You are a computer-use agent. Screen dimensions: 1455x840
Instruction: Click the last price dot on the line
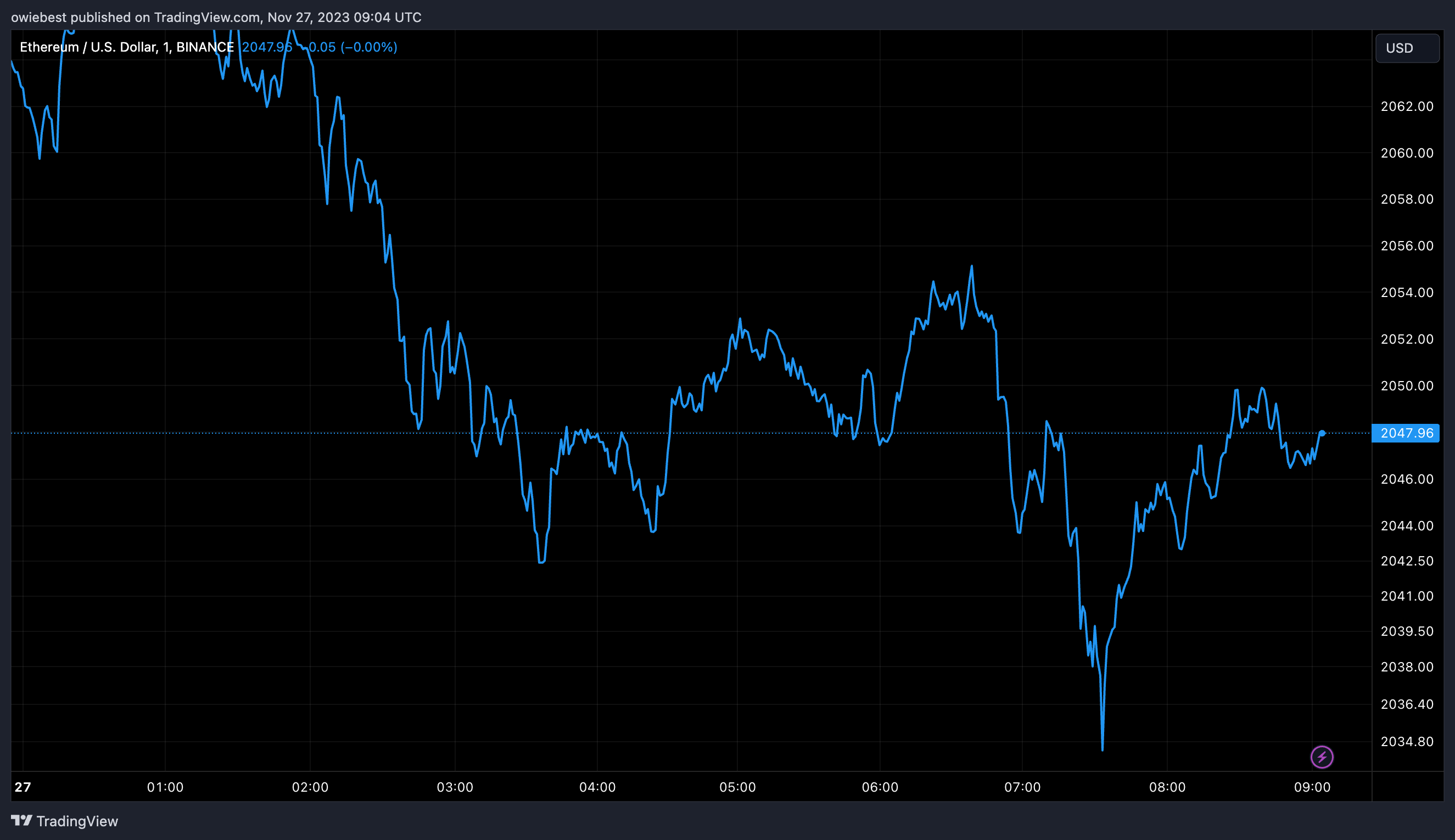[x=1322, y=433]
